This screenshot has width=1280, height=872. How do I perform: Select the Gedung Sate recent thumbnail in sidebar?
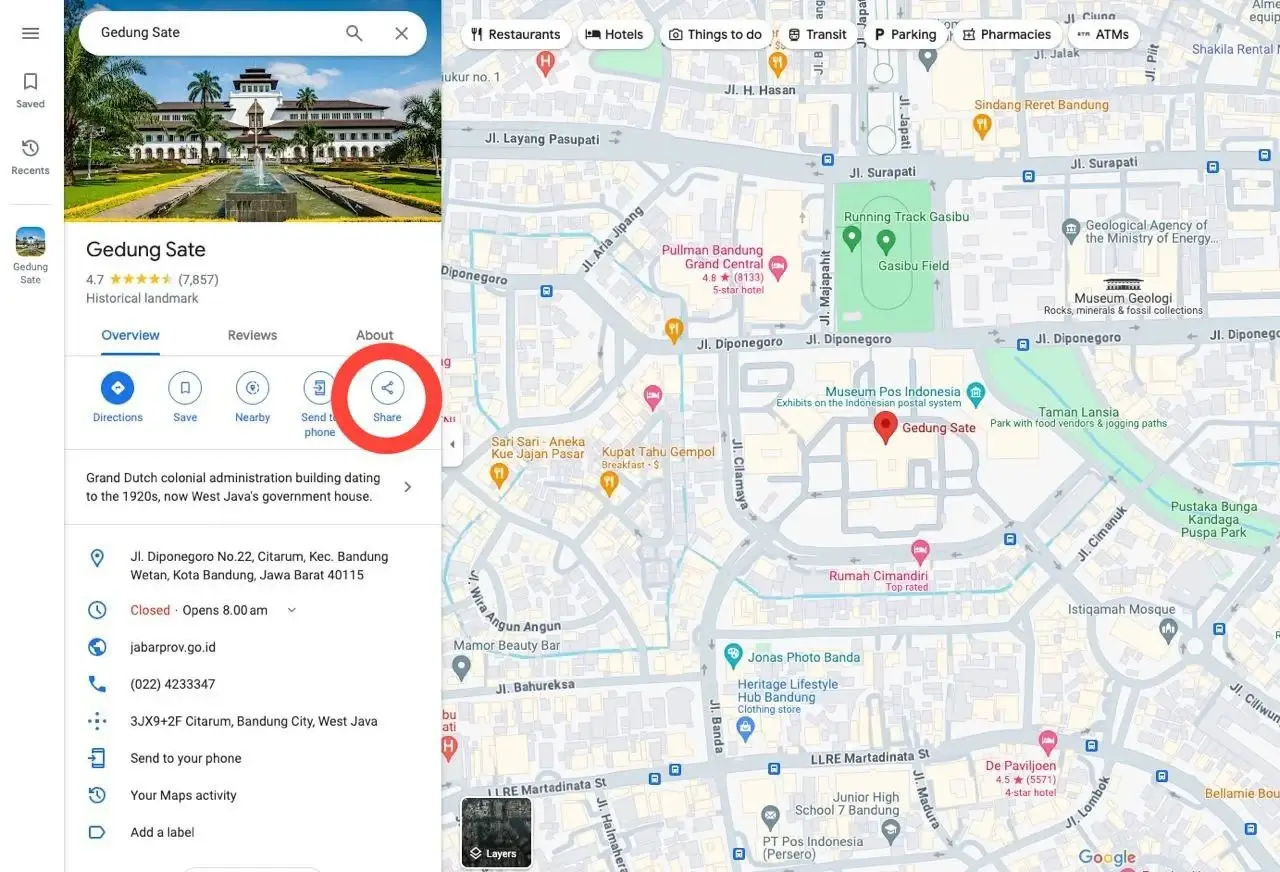coord(30,242)
